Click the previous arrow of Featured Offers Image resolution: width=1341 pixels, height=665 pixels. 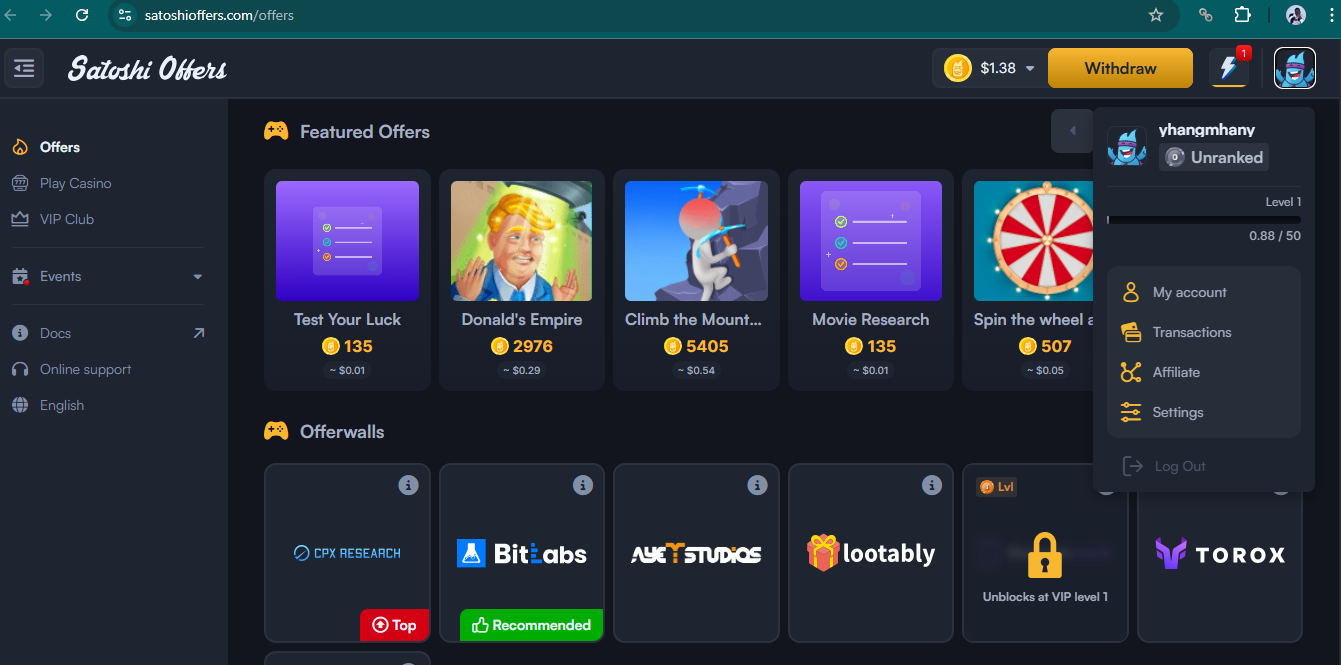click(1073, 131)
